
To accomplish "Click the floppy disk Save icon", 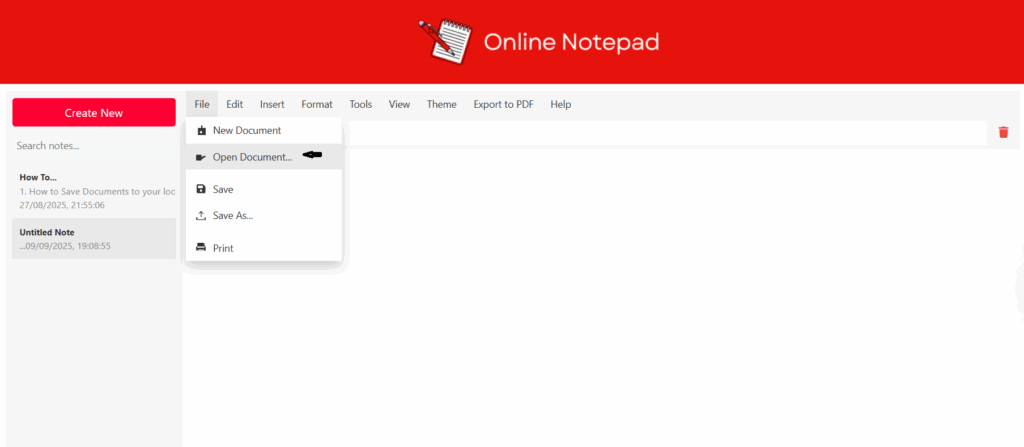I will (x=201, y=189).
